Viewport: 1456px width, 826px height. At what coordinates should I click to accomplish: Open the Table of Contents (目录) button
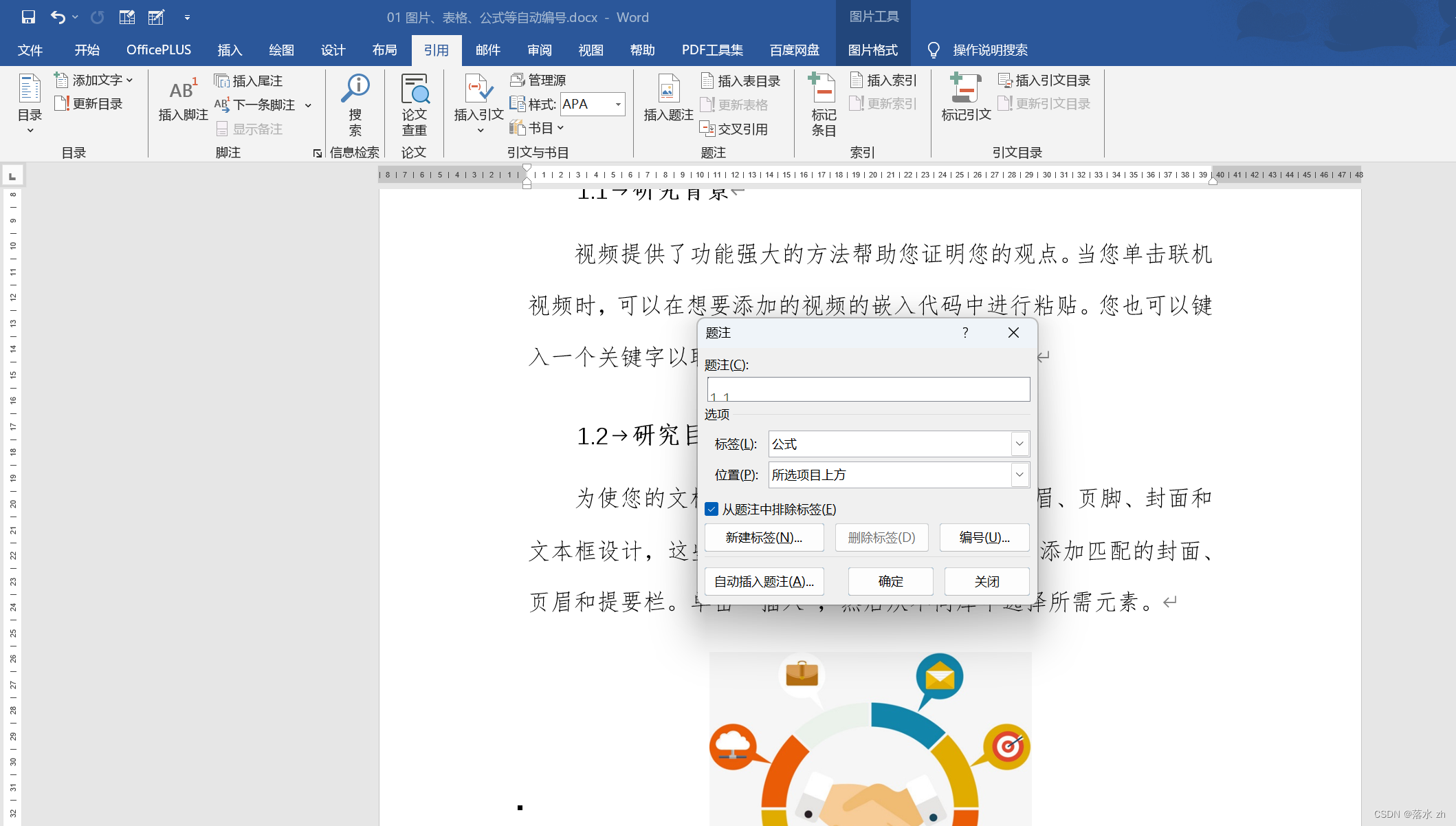(x=30, y=103)
